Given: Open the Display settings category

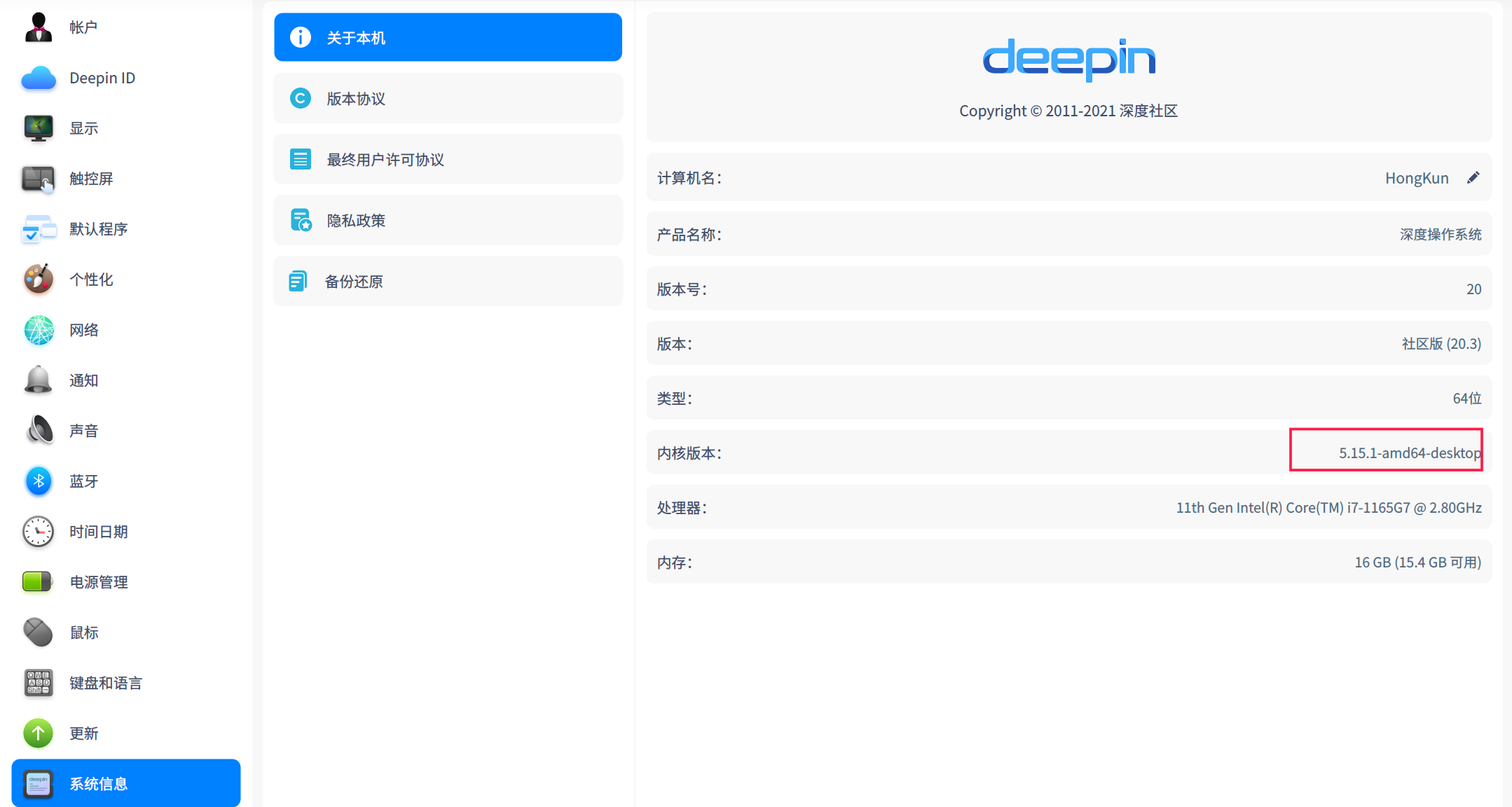Looking at the screenshot, I should [83, 128].
